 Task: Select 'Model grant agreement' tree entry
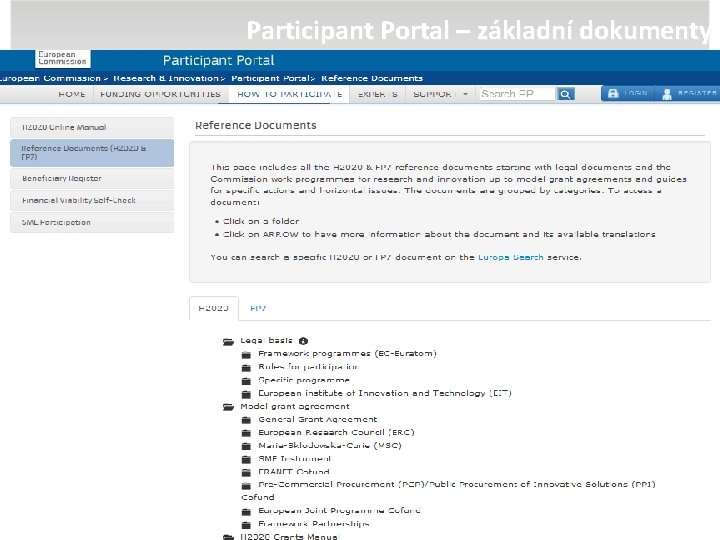(295, 406)
